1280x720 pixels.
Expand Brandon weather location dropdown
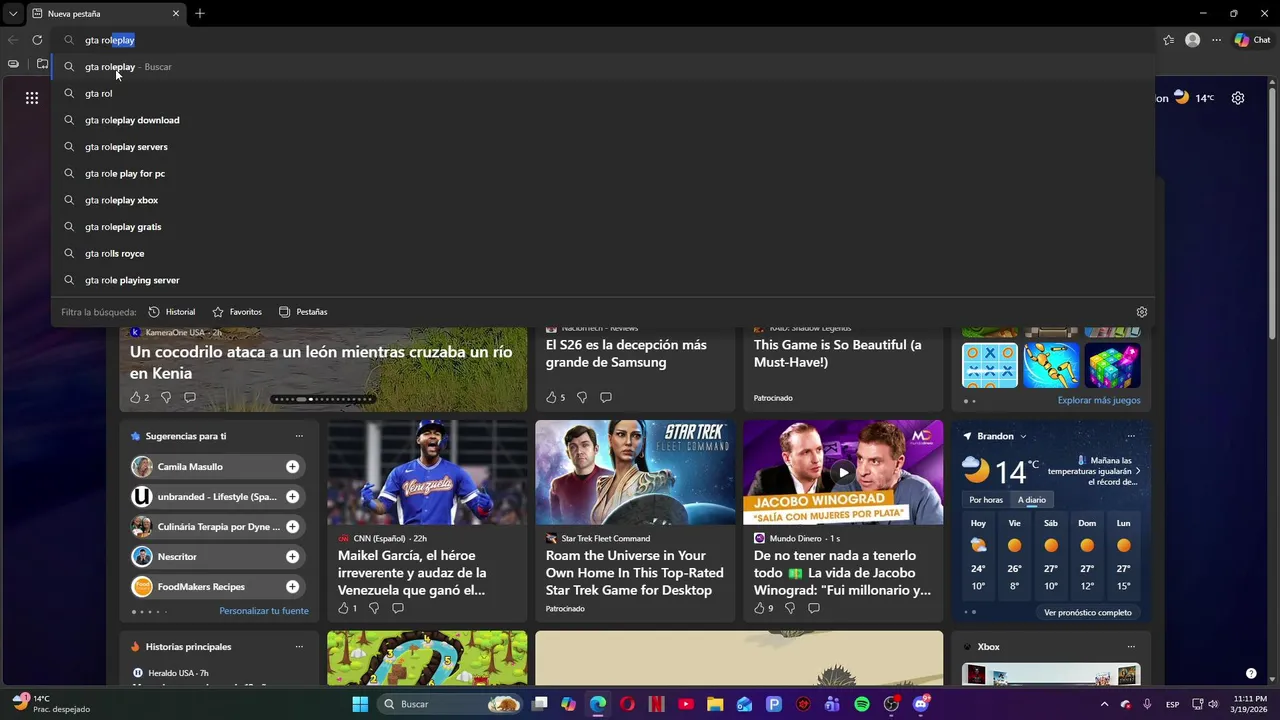click(1023, 437)
